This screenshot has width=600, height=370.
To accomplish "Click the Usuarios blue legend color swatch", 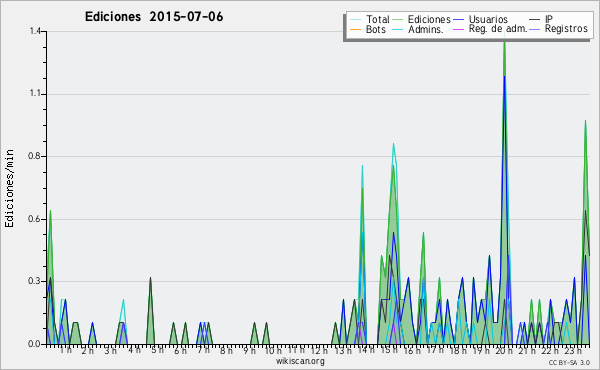I will tap(458, 20).
